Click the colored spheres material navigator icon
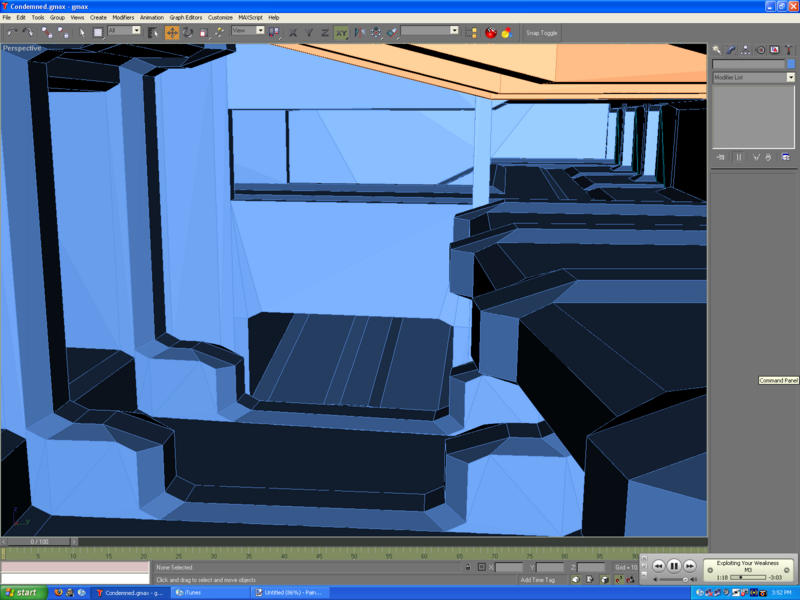The width and height of the screenshot is (800, 600). coord(507,33)
